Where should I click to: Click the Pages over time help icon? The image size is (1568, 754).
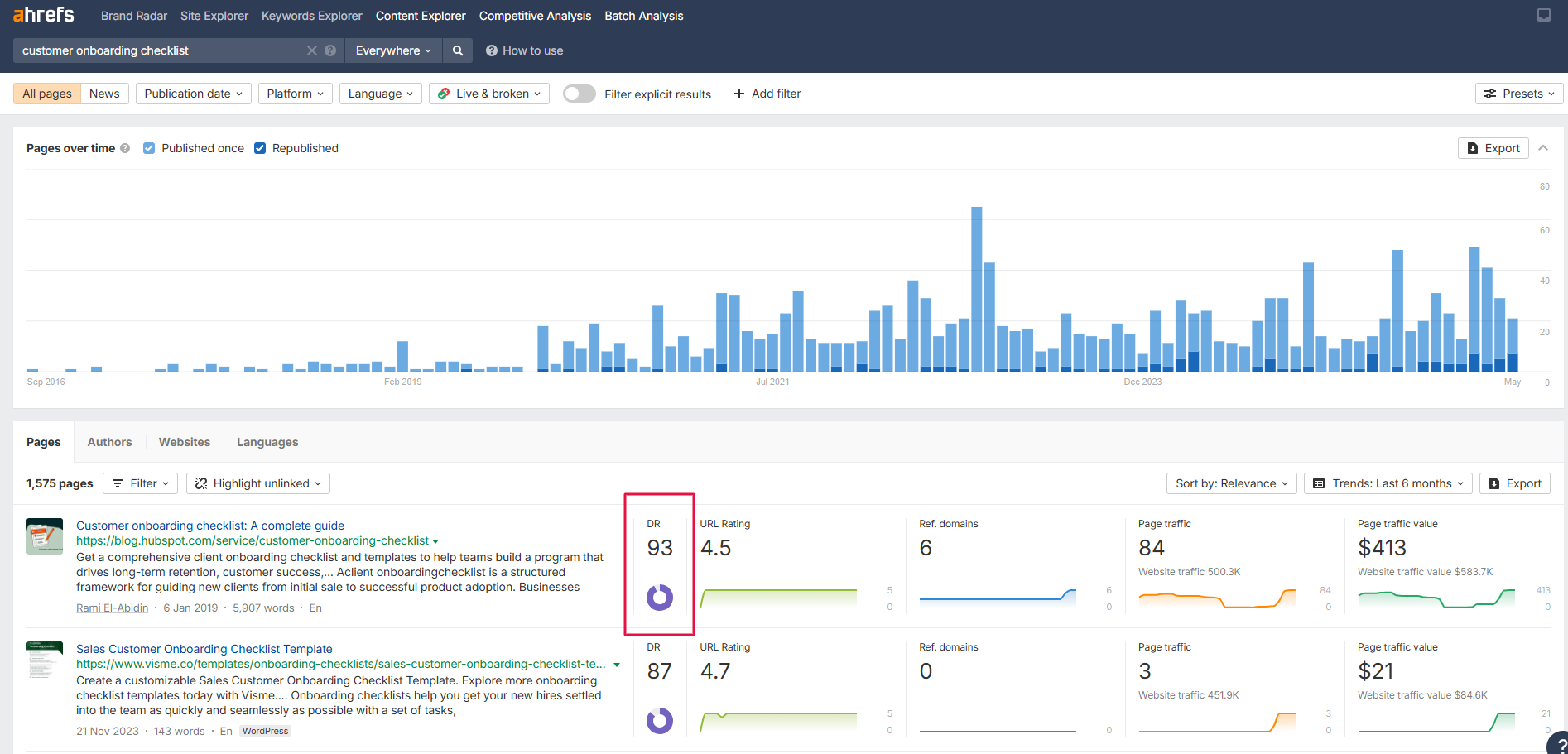coord(125,148)
